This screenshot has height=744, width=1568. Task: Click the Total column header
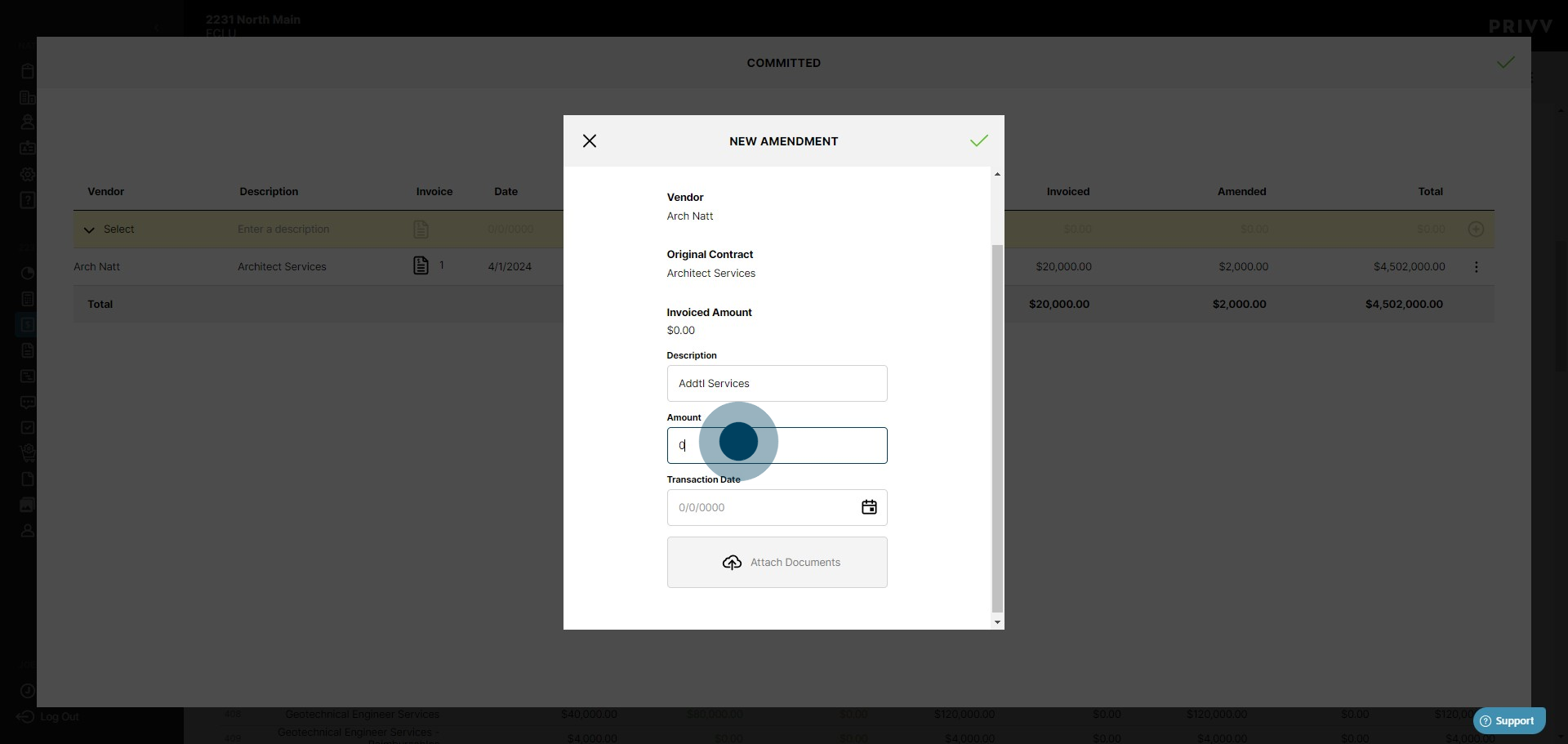pos(1431,192)
